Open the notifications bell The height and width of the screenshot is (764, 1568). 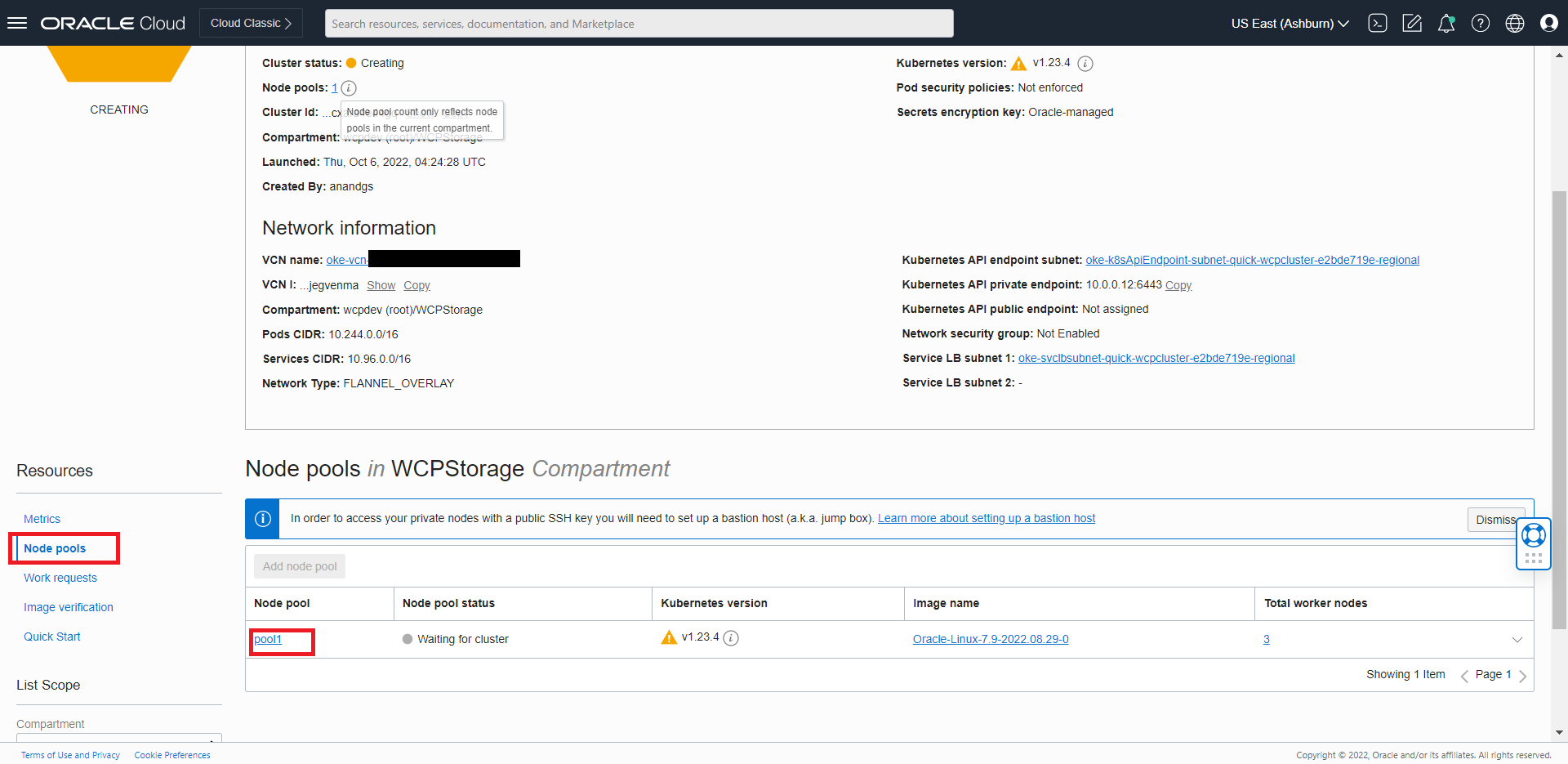tap(1446, 23)
